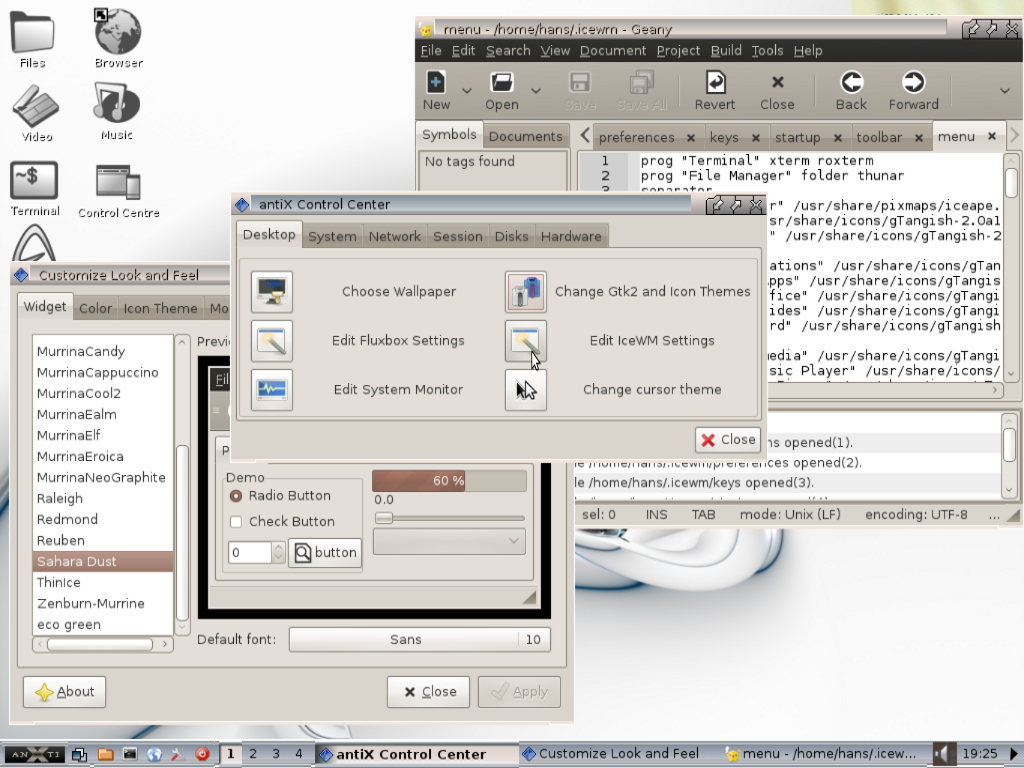
Task: Switch to the preferences tab in Geany
Action: click(x=637, y=137)
